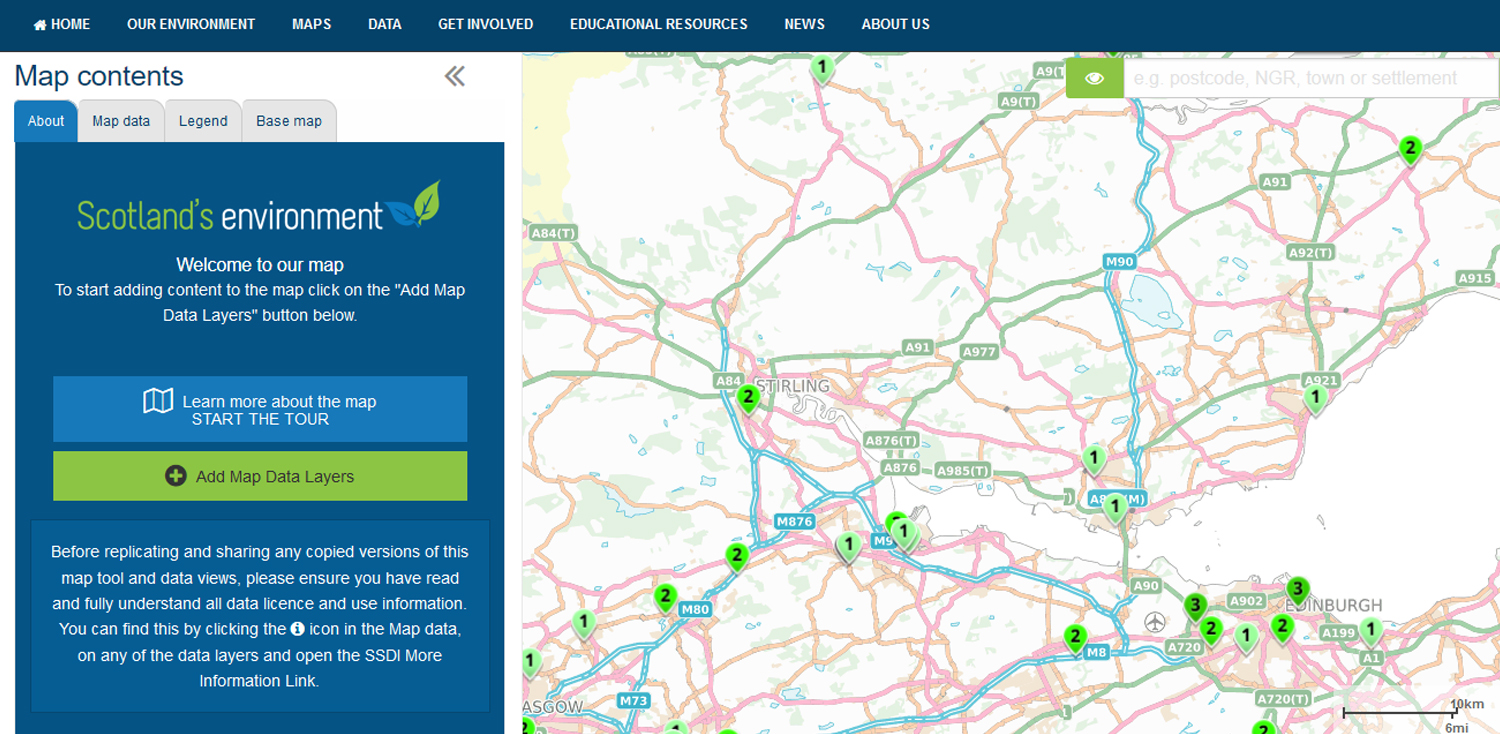The image size is (1500, 734).
Task: Start the map tour
Action: pyautogui.click(x=260, y=410)
